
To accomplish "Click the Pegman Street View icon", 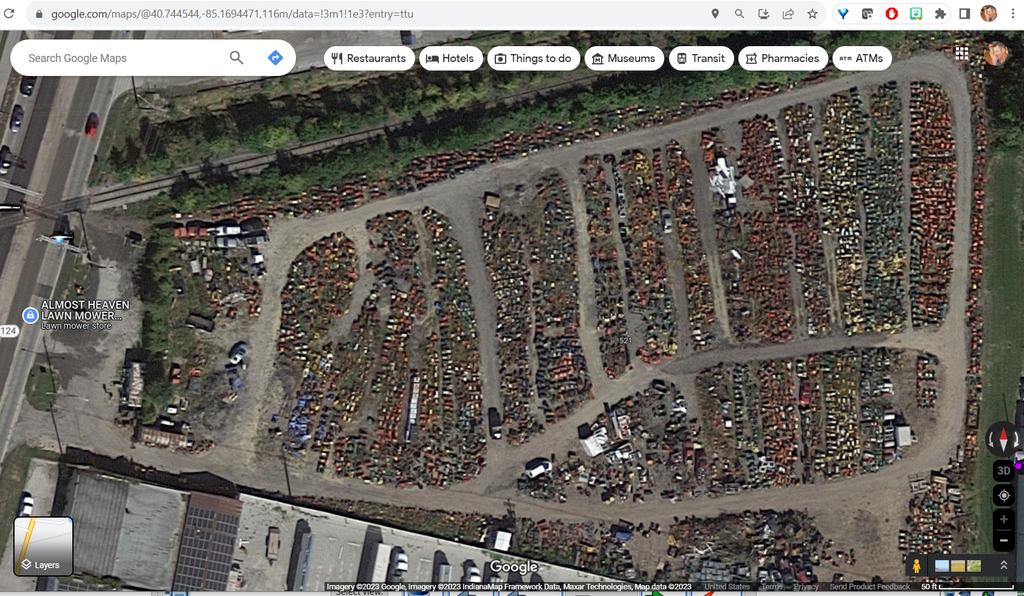I will click(917, 566).
